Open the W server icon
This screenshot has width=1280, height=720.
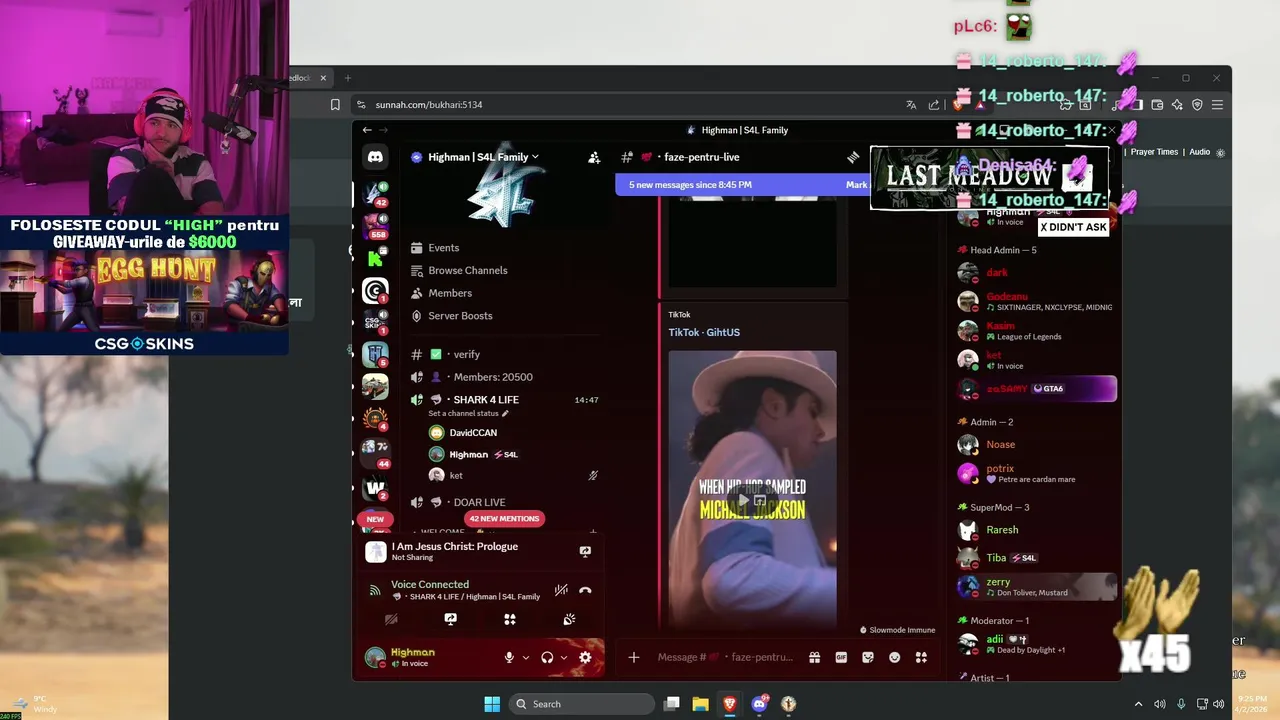[x=375, y=488]
